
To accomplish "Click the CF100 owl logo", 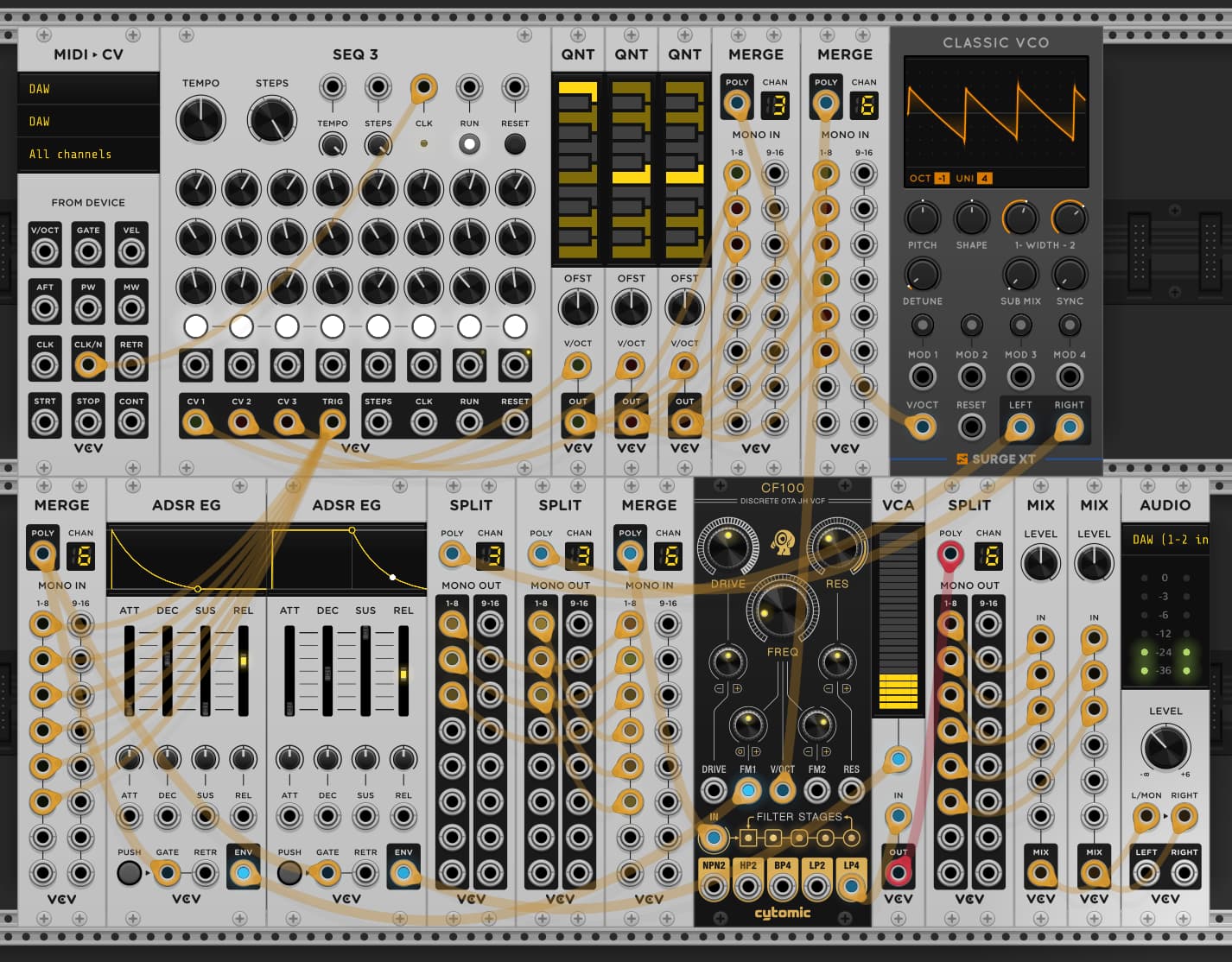I will pyautogui.click(x=783, y=542).
